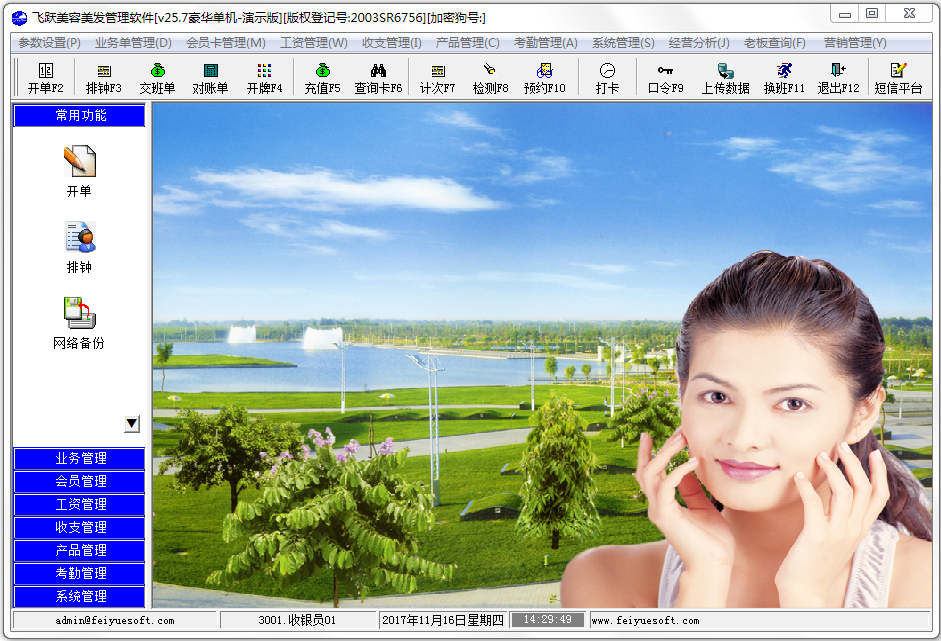The height and width of the screenshot is (641, 941).
Task: Maximize the 飞跃美容美发管理软件 window
Action: click(x=872, y=13)
